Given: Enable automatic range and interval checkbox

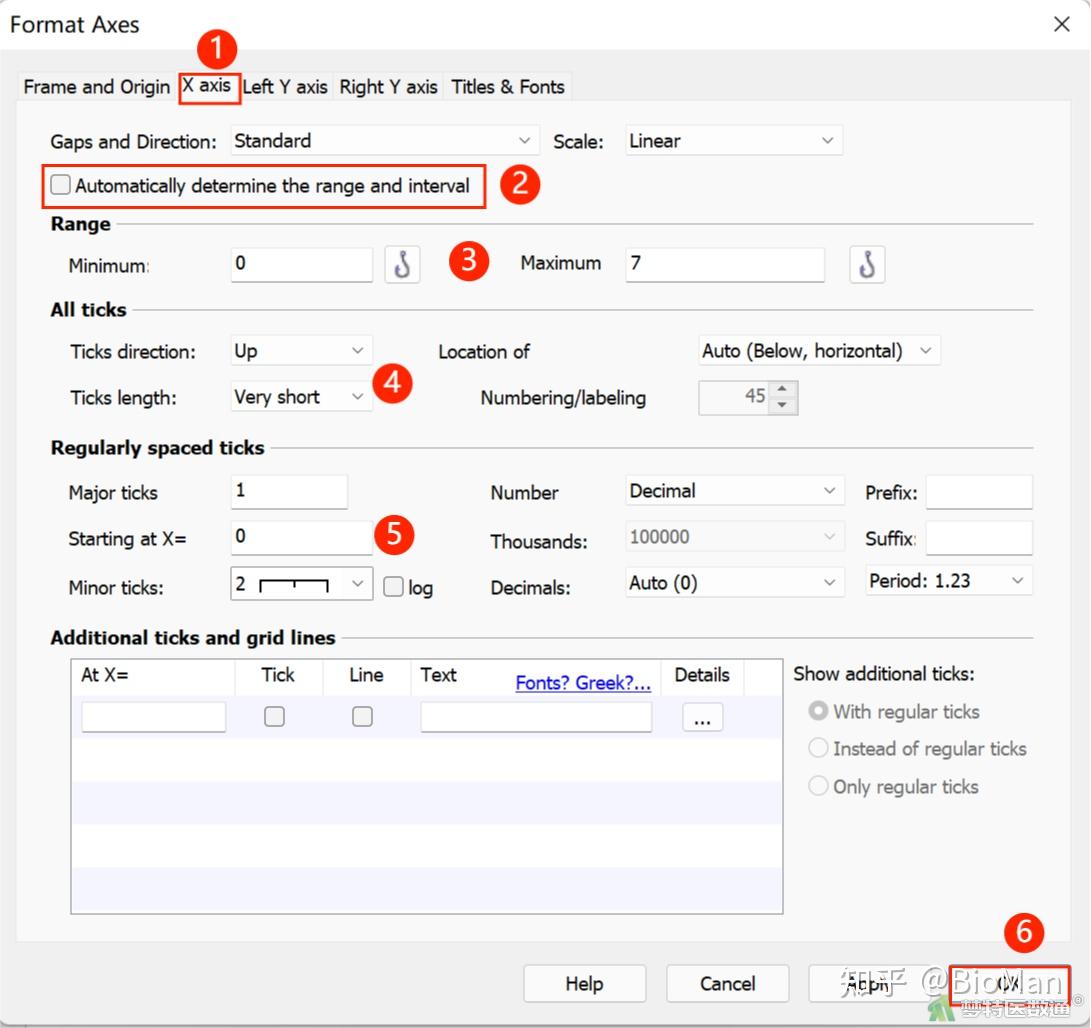Looking at the screenshot, I should pos(62,185).
